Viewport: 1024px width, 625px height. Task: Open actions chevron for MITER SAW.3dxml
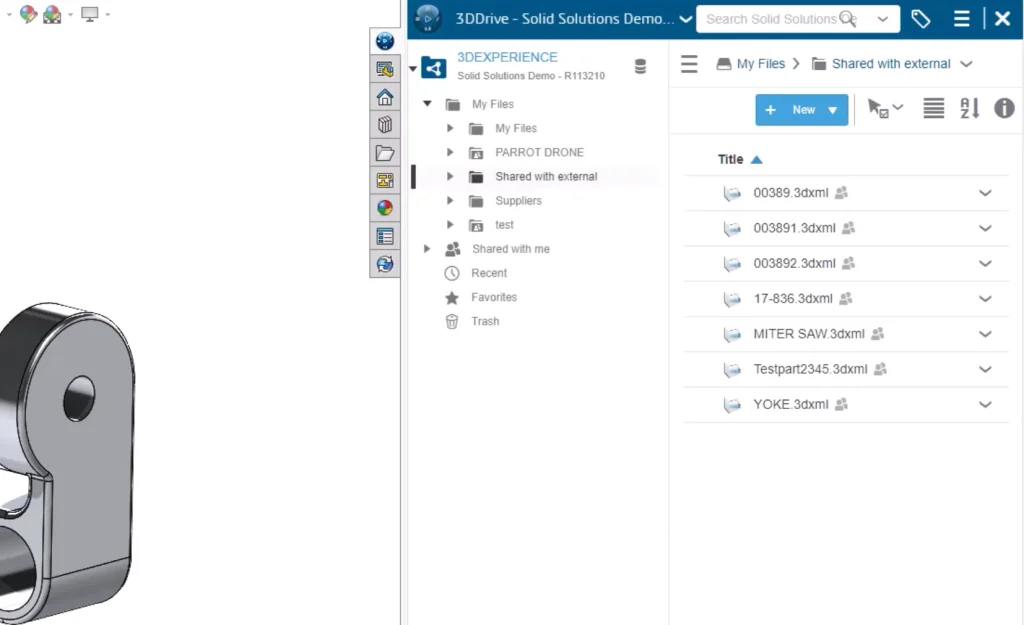985,334
